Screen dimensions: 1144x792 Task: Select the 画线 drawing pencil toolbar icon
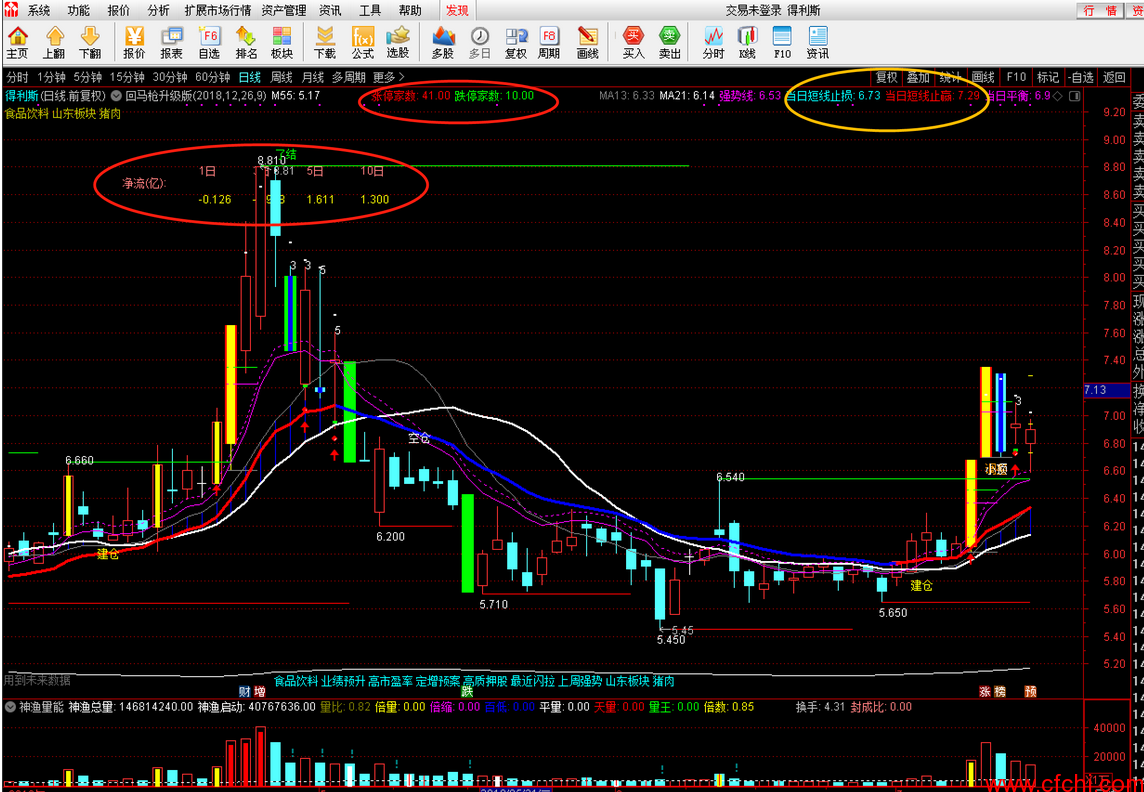(587, 42)
